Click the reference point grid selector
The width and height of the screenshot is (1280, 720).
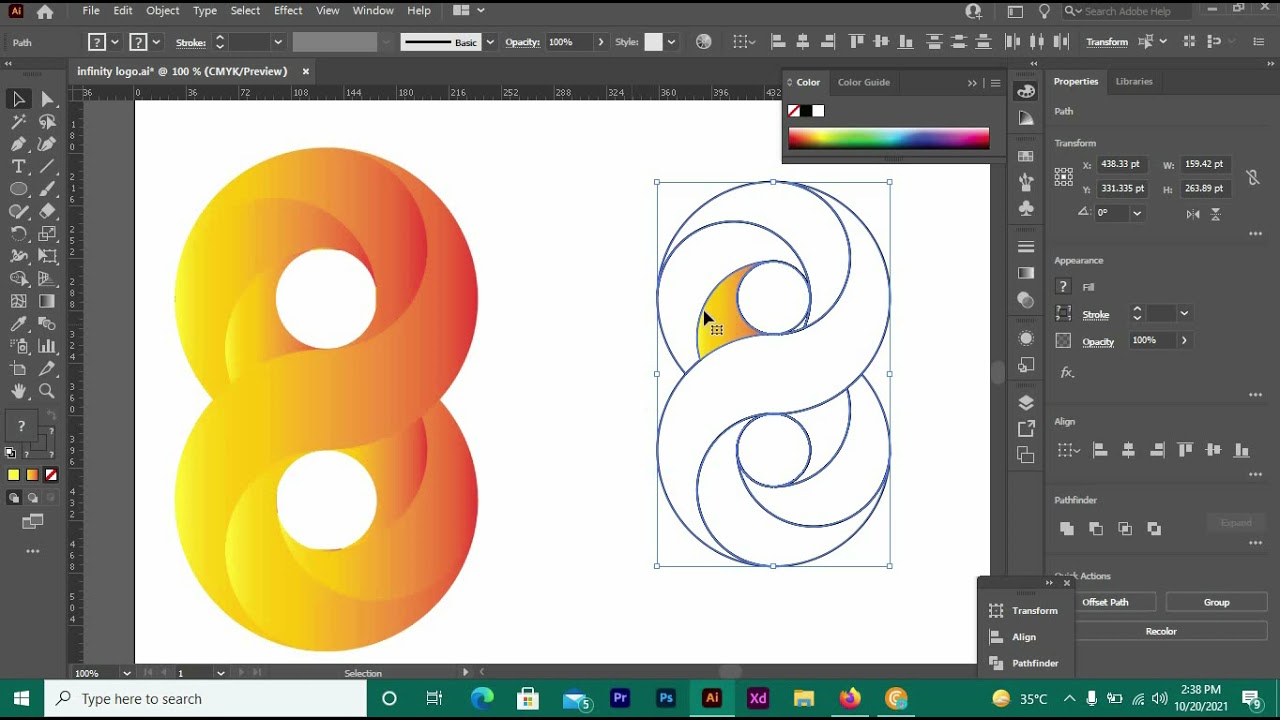point(1063,176)
